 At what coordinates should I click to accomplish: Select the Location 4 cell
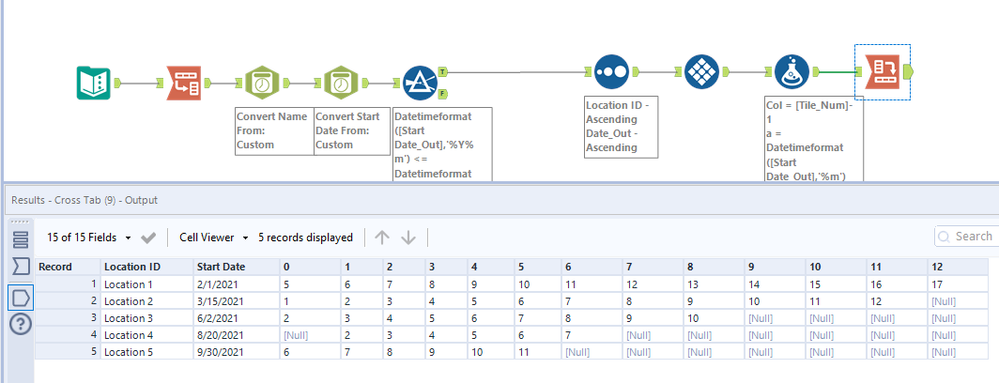point(147,335)
